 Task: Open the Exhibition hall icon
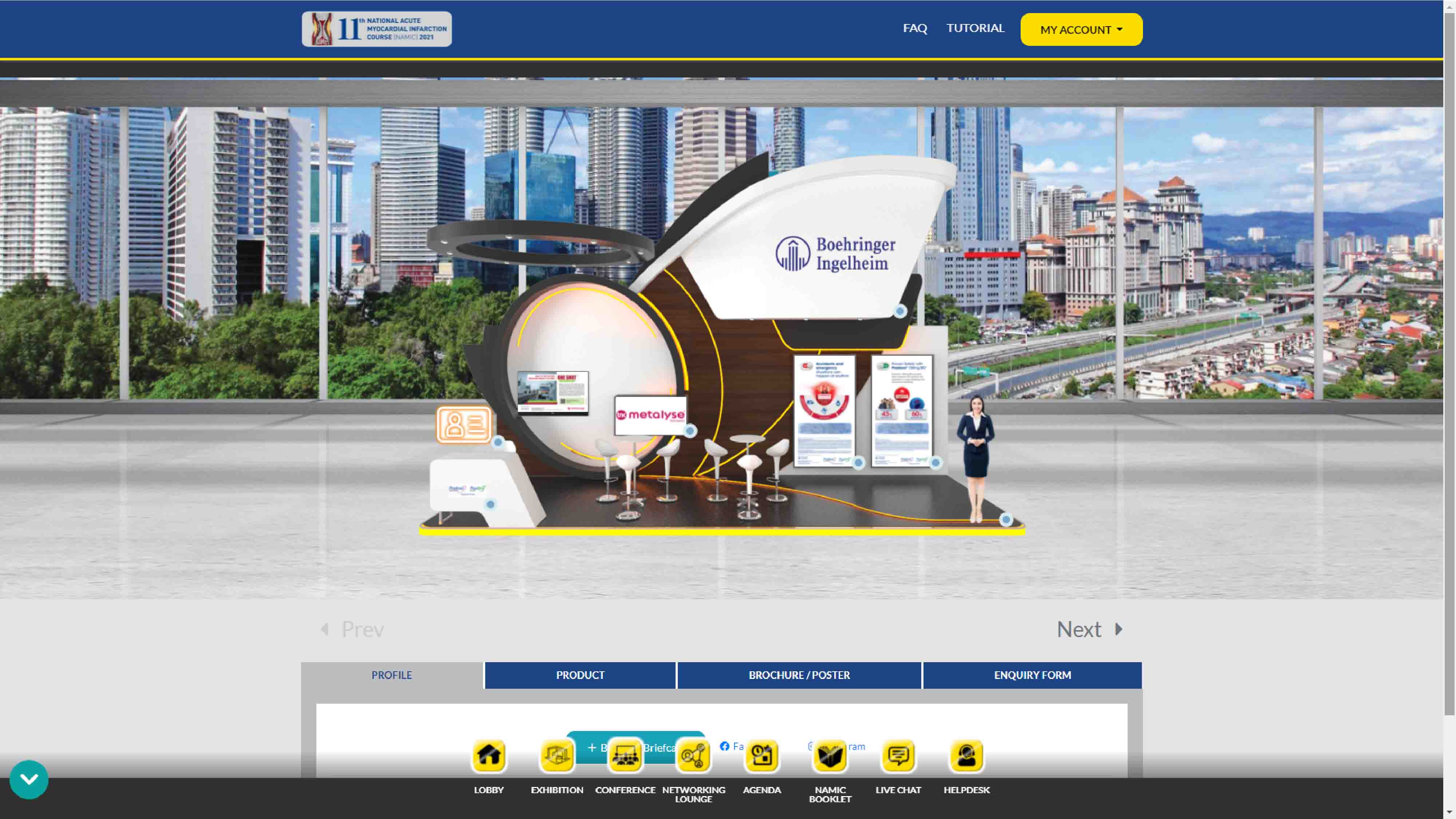[x=557, y=755]
